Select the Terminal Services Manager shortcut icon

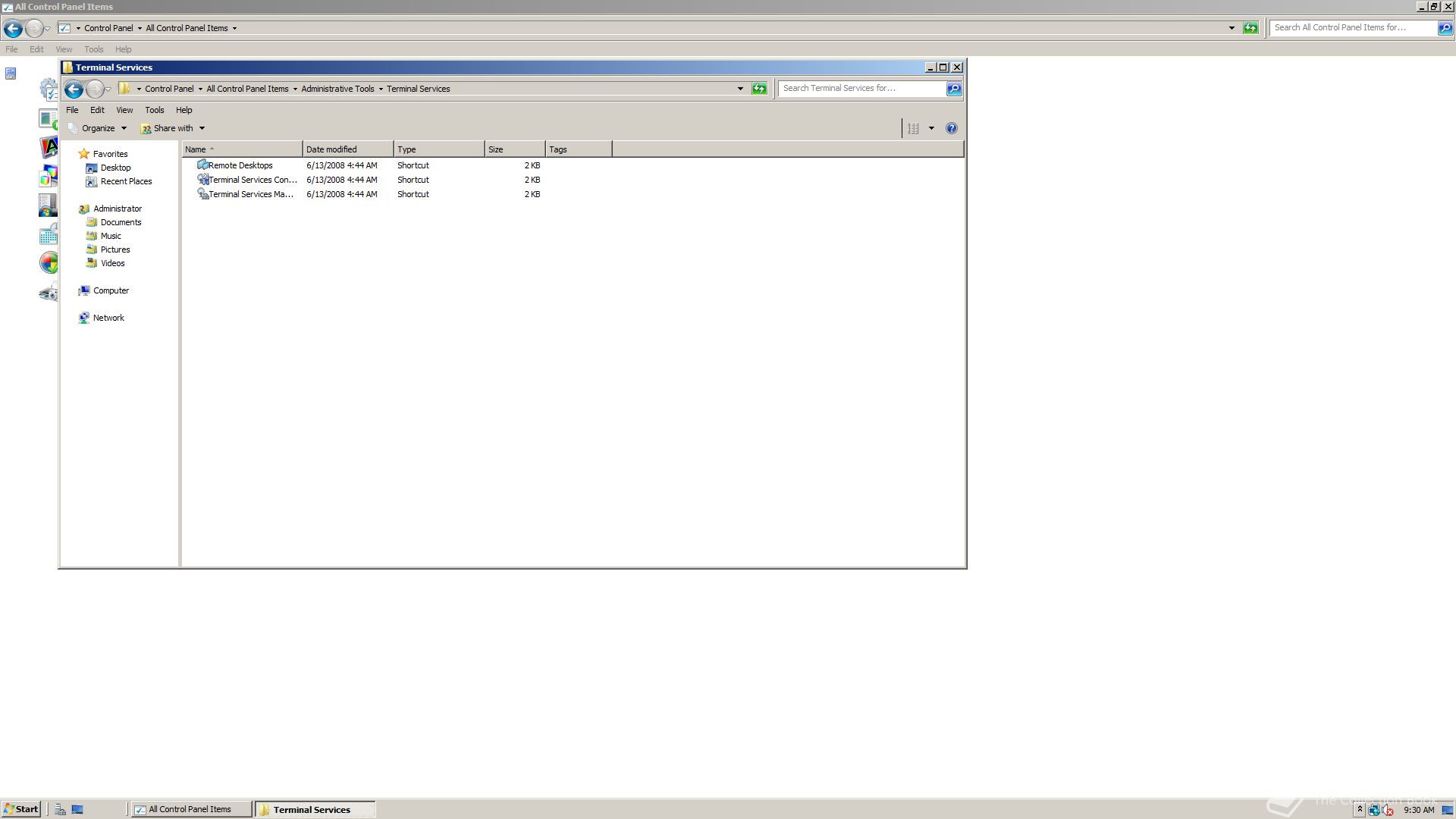(202, 194)
